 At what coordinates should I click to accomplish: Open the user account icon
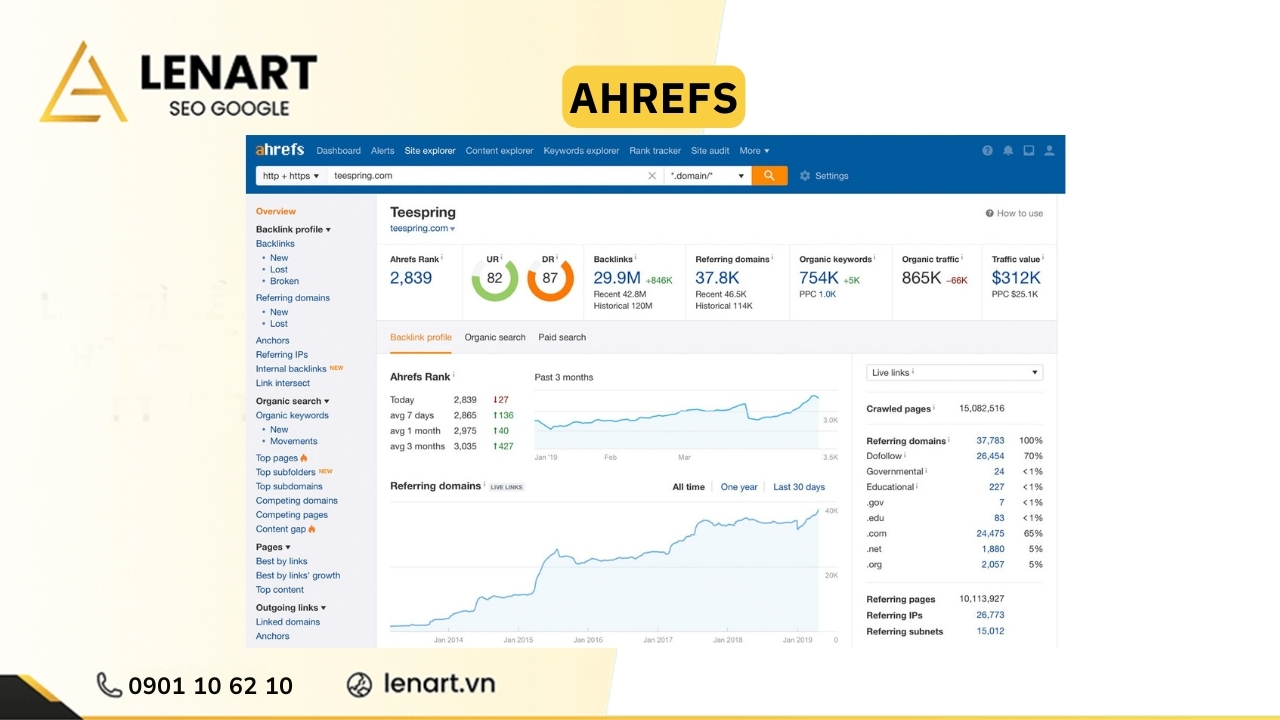[x=1049, y=150]
